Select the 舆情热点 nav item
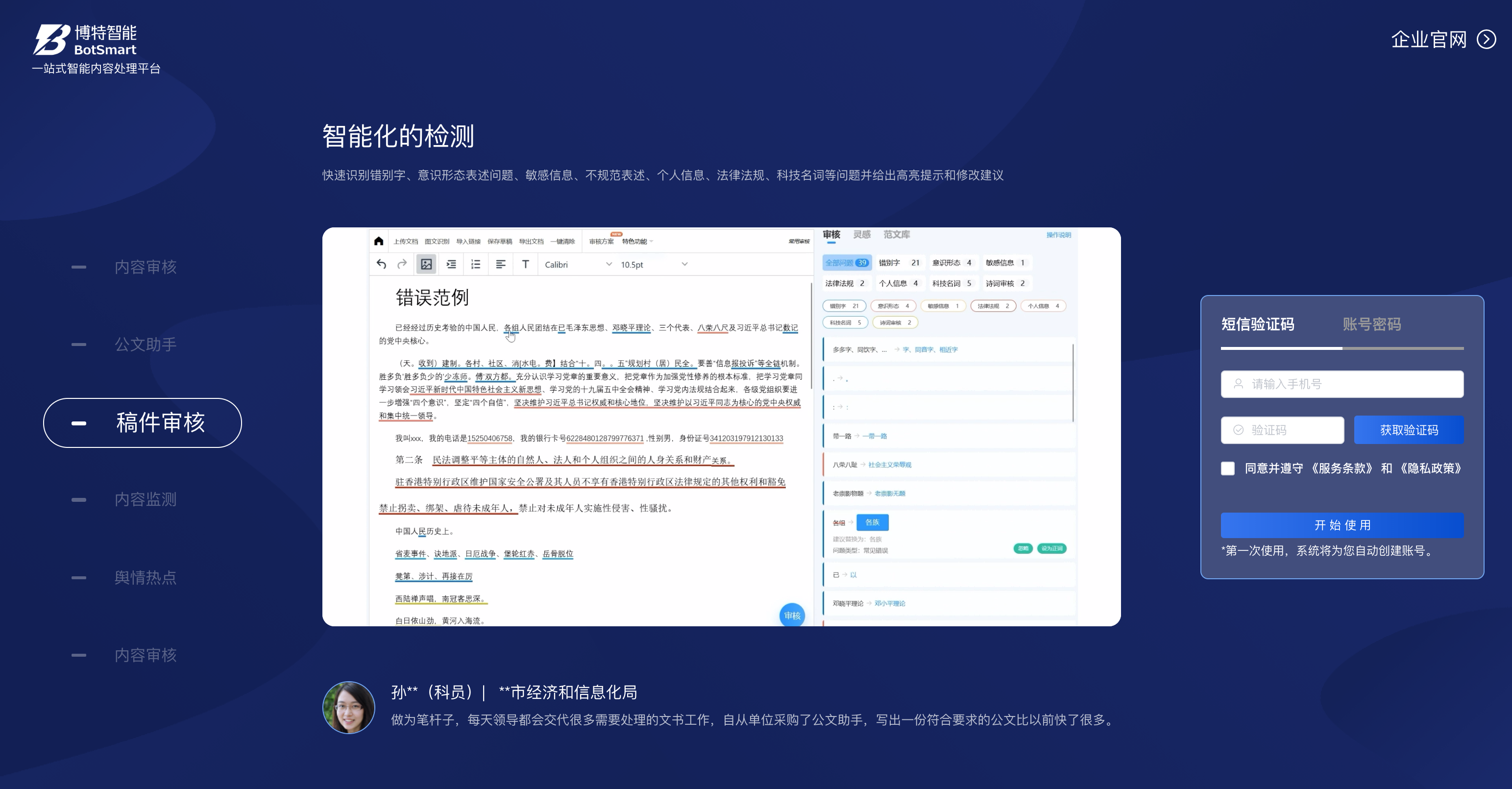The image size is (1512, 789). [145, 578]
